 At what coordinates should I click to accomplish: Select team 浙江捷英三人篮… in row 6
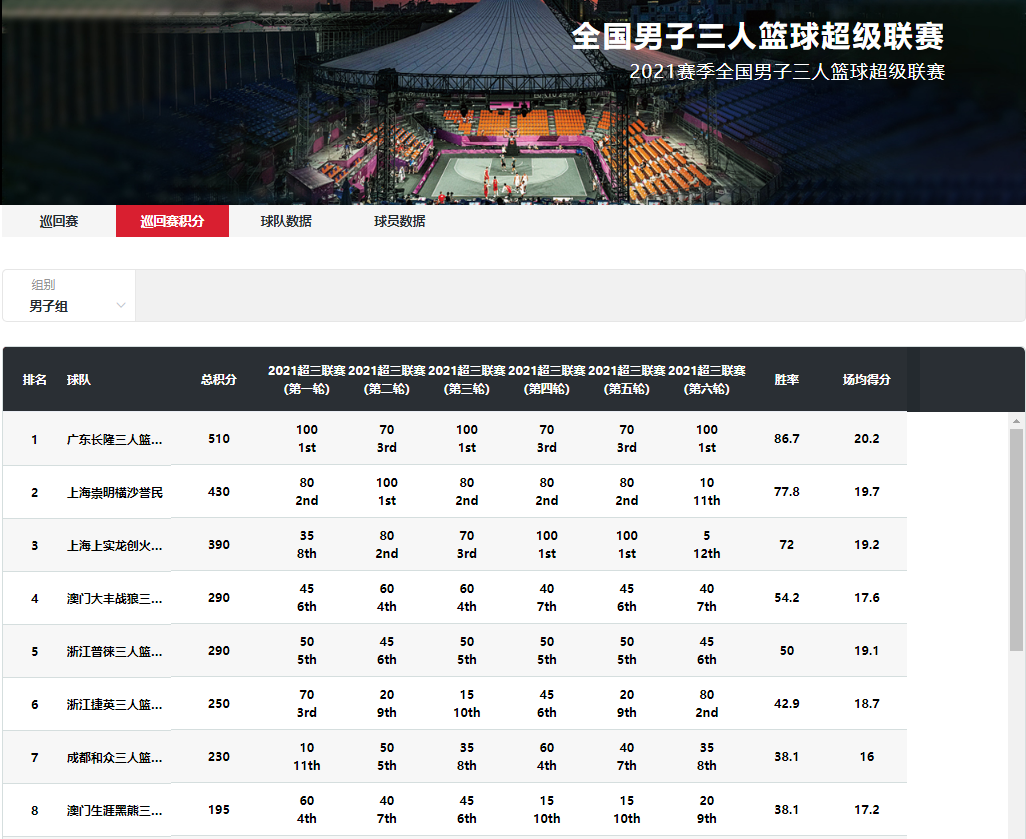(115, 704)
